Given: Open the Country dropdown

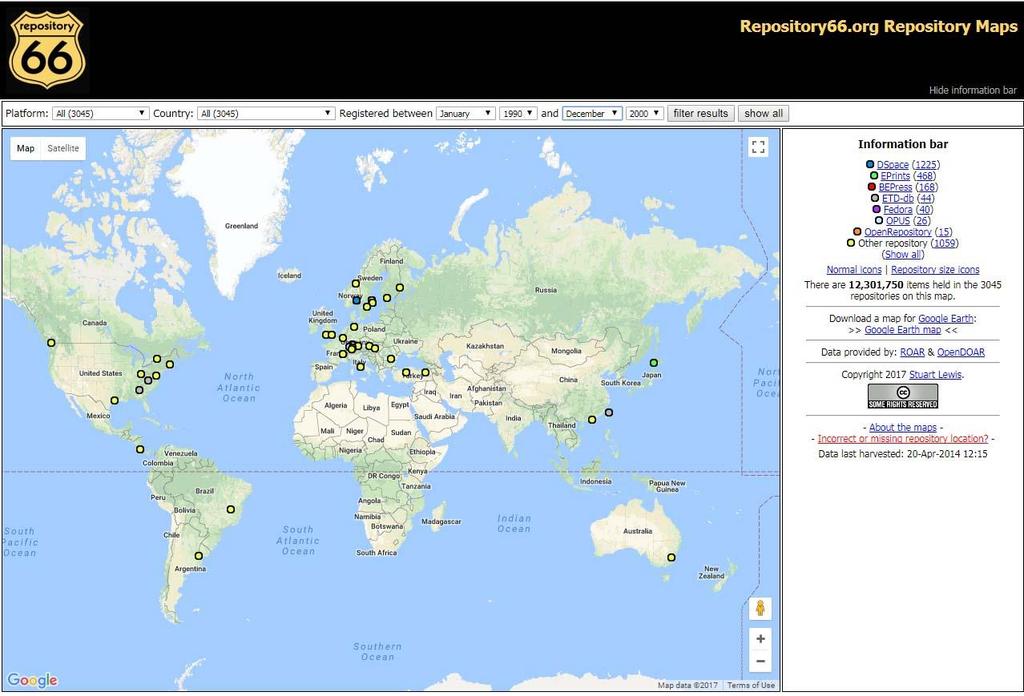Looking at the screenshot, I should click(x=266, y=114).
